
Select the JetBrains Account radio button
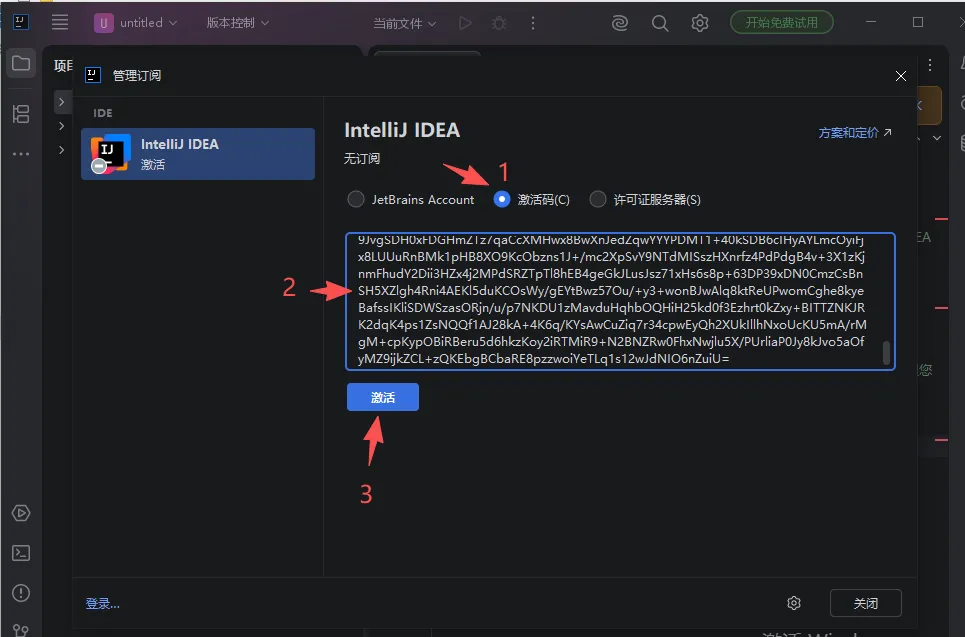[x=356, y=199]
